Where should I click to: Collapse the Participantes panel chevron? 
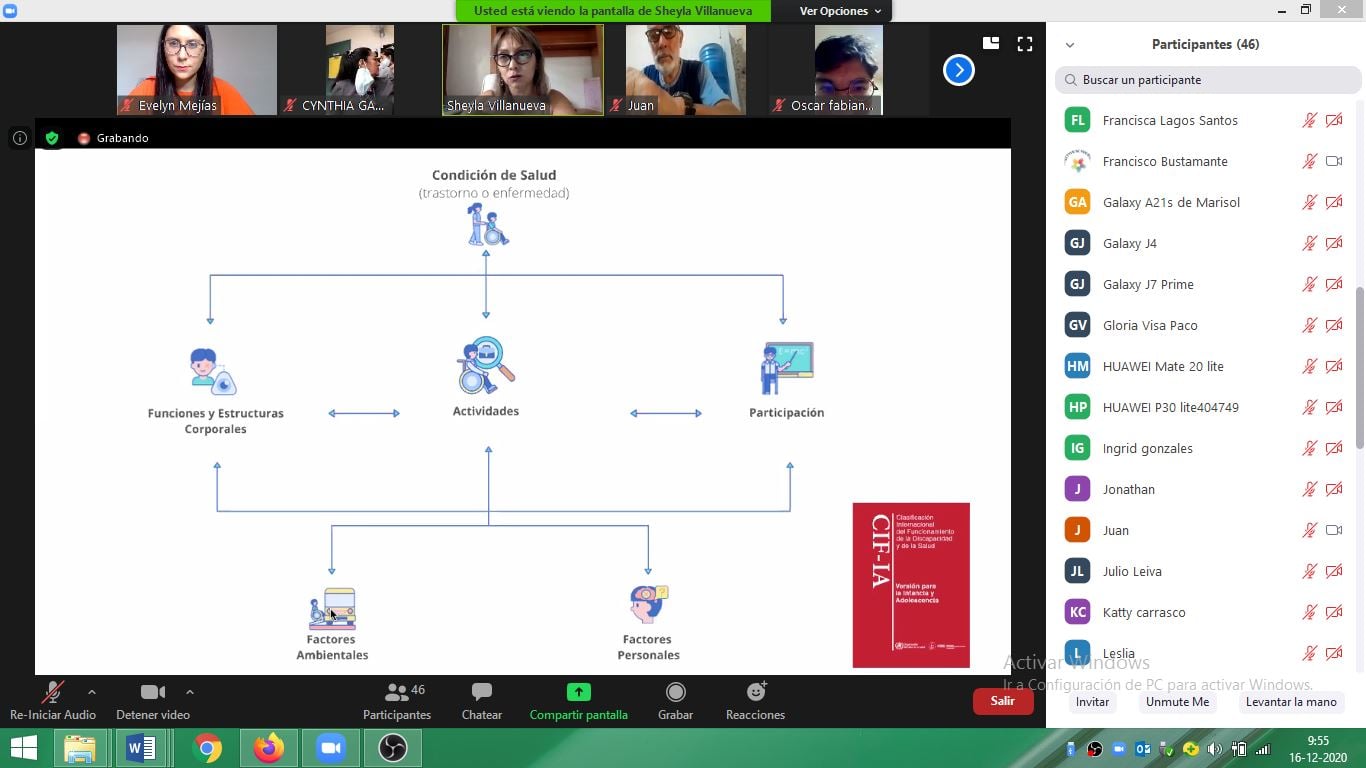pos(1070,45)
